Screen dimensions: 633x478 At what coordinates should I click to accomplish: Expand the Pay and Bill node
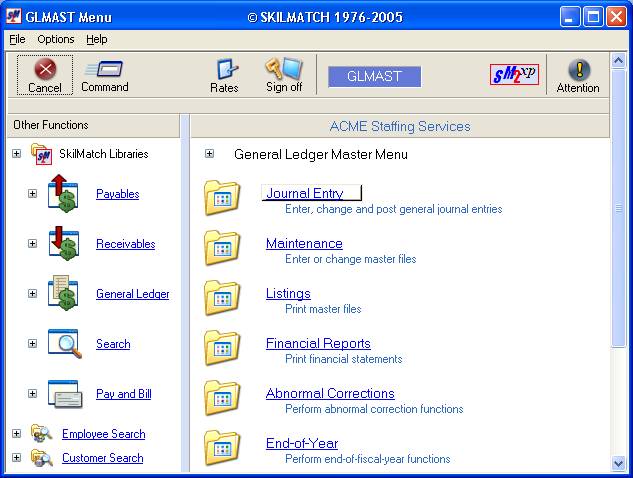pyautogui.click(x=32, y=394)
